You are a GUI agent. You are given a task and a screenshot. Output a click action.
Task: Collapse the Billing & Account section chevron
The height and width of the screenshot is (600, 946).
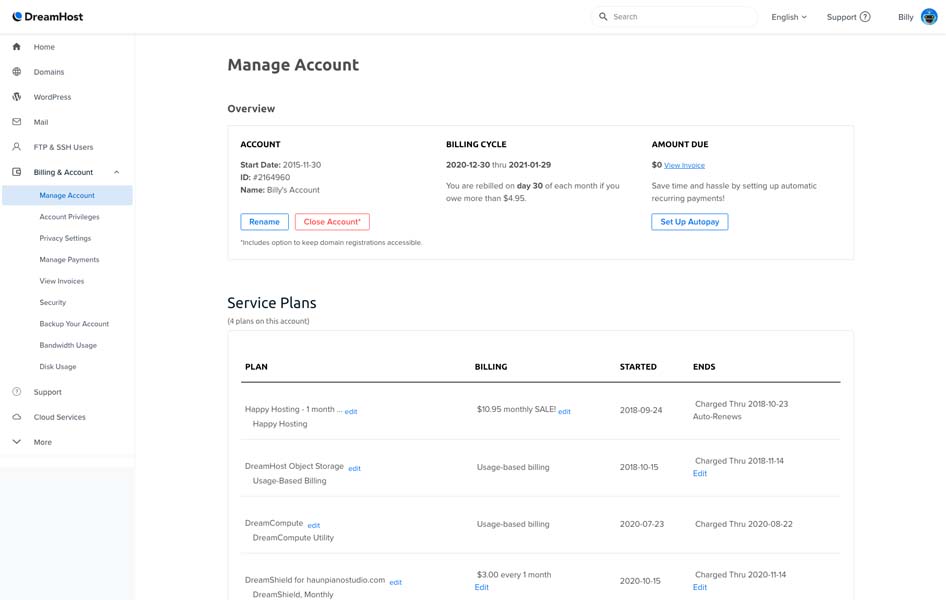pyautogui.click(x=116, y=172)
